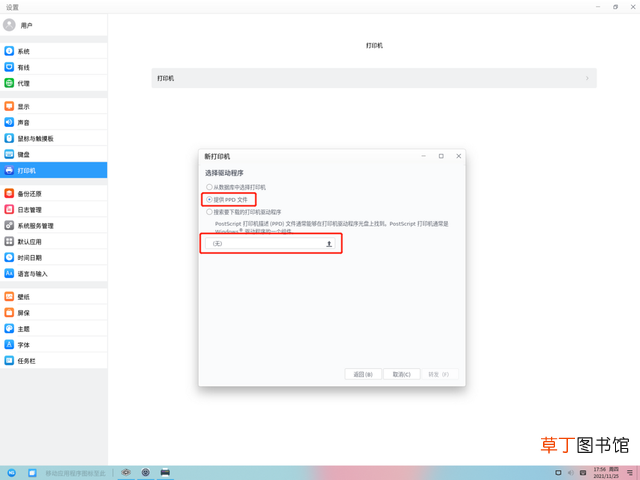Click the volume icon in system tray
The height and width of the screenshot is (480, 640).
[570, 473]
